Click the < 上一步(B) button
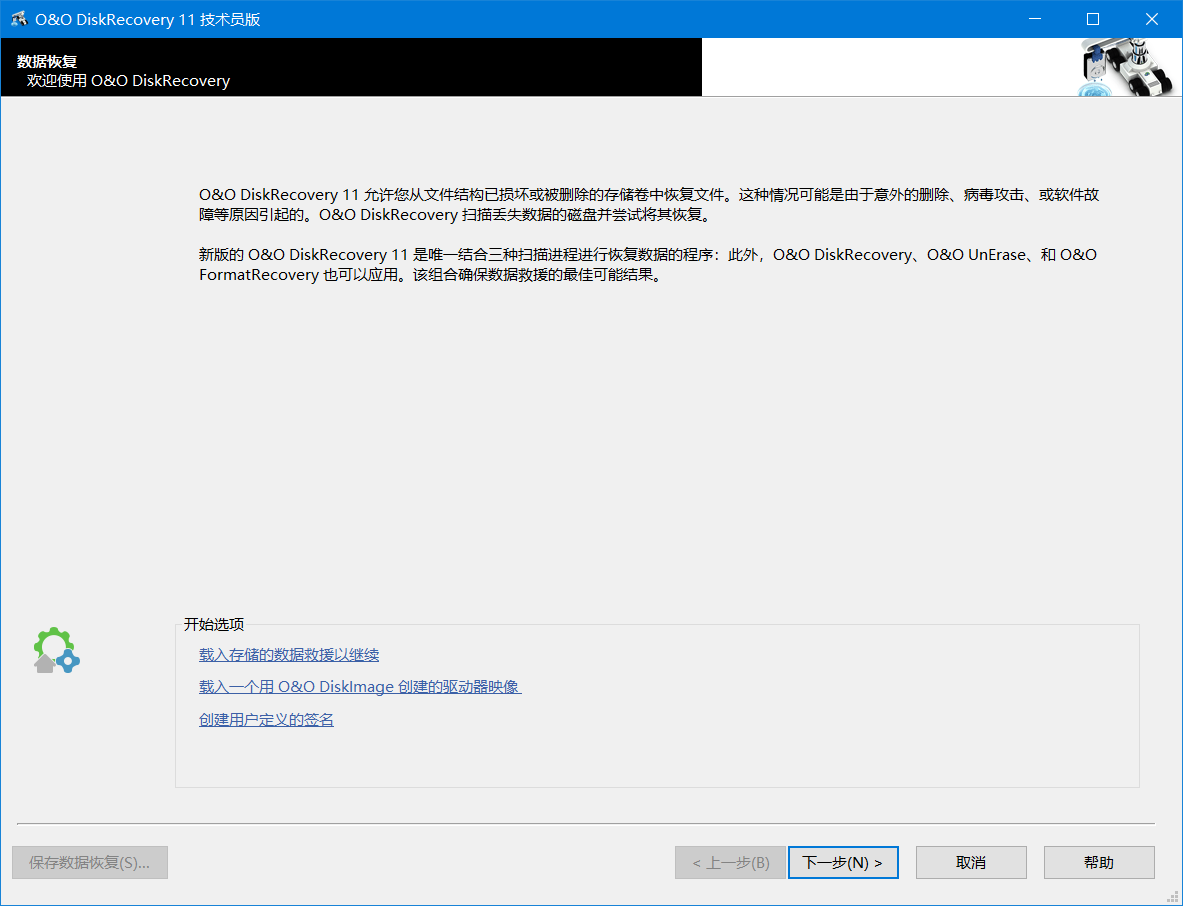 730,862
